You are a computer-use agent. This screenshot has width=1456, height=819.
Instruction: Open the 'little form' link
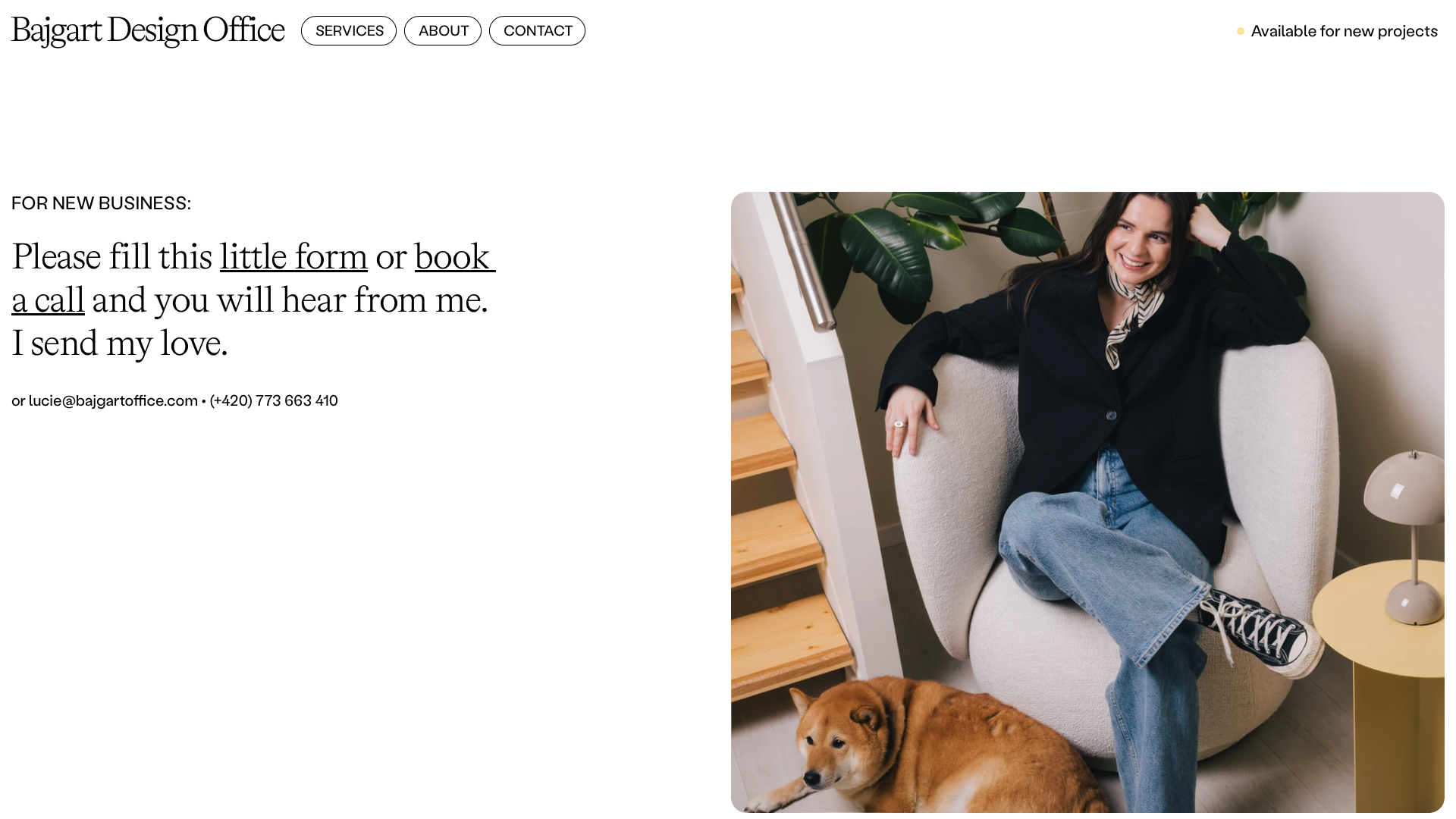pos(293,257)
